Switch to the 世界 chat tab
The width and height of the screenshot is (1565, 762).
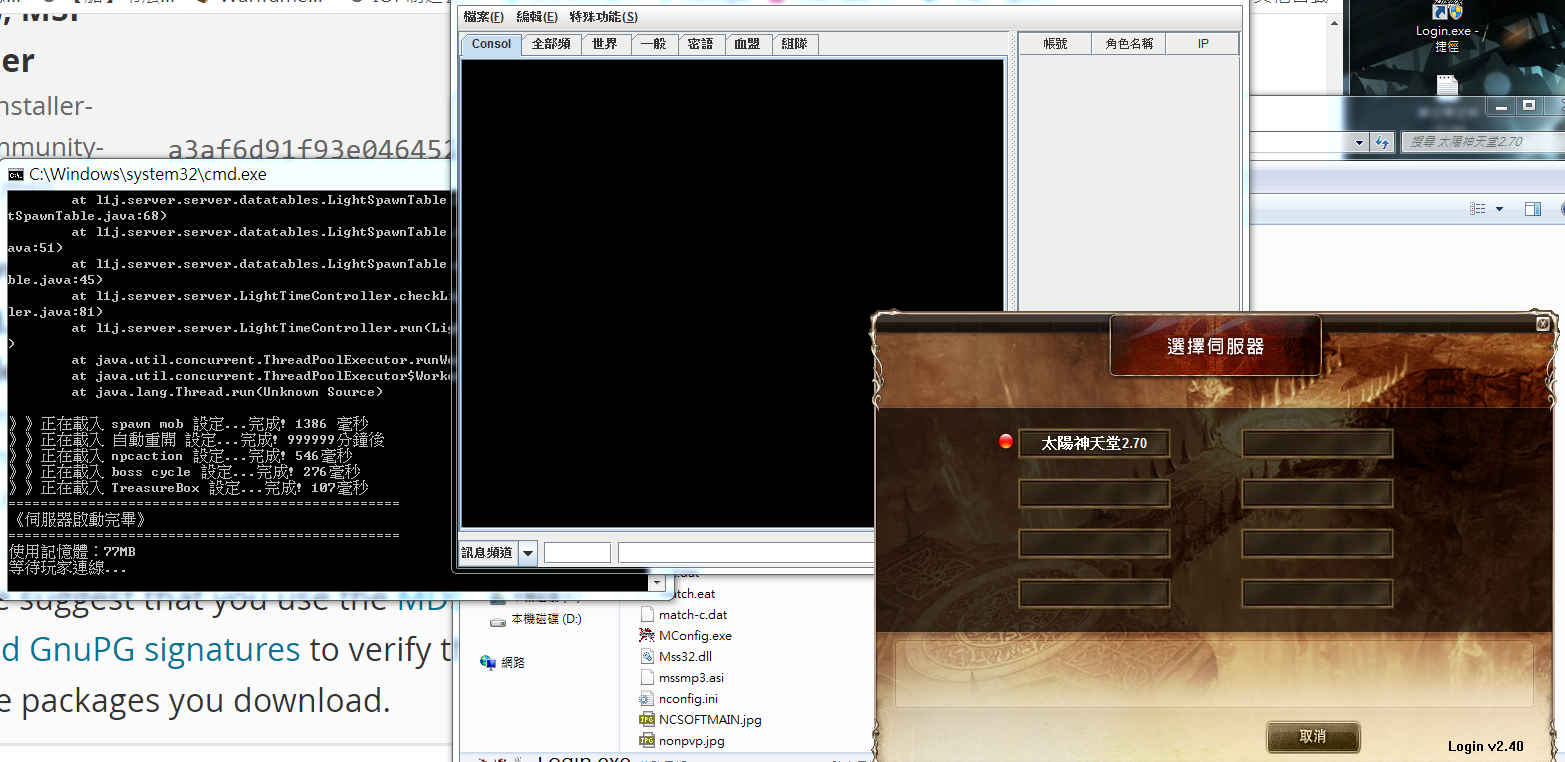[605, 44]
